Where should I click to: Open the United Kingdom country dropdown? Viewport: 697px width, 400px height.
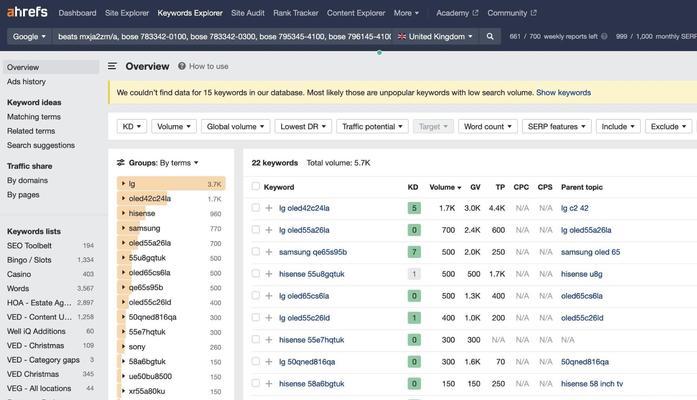pos(436,36)
